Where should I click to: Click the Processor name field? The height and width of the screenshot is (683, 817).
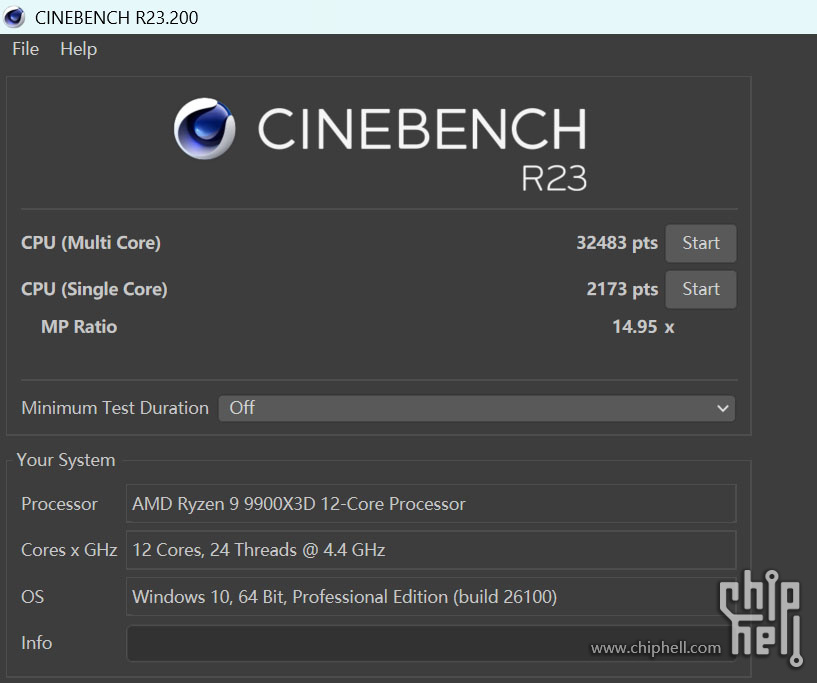click(431, 504)
